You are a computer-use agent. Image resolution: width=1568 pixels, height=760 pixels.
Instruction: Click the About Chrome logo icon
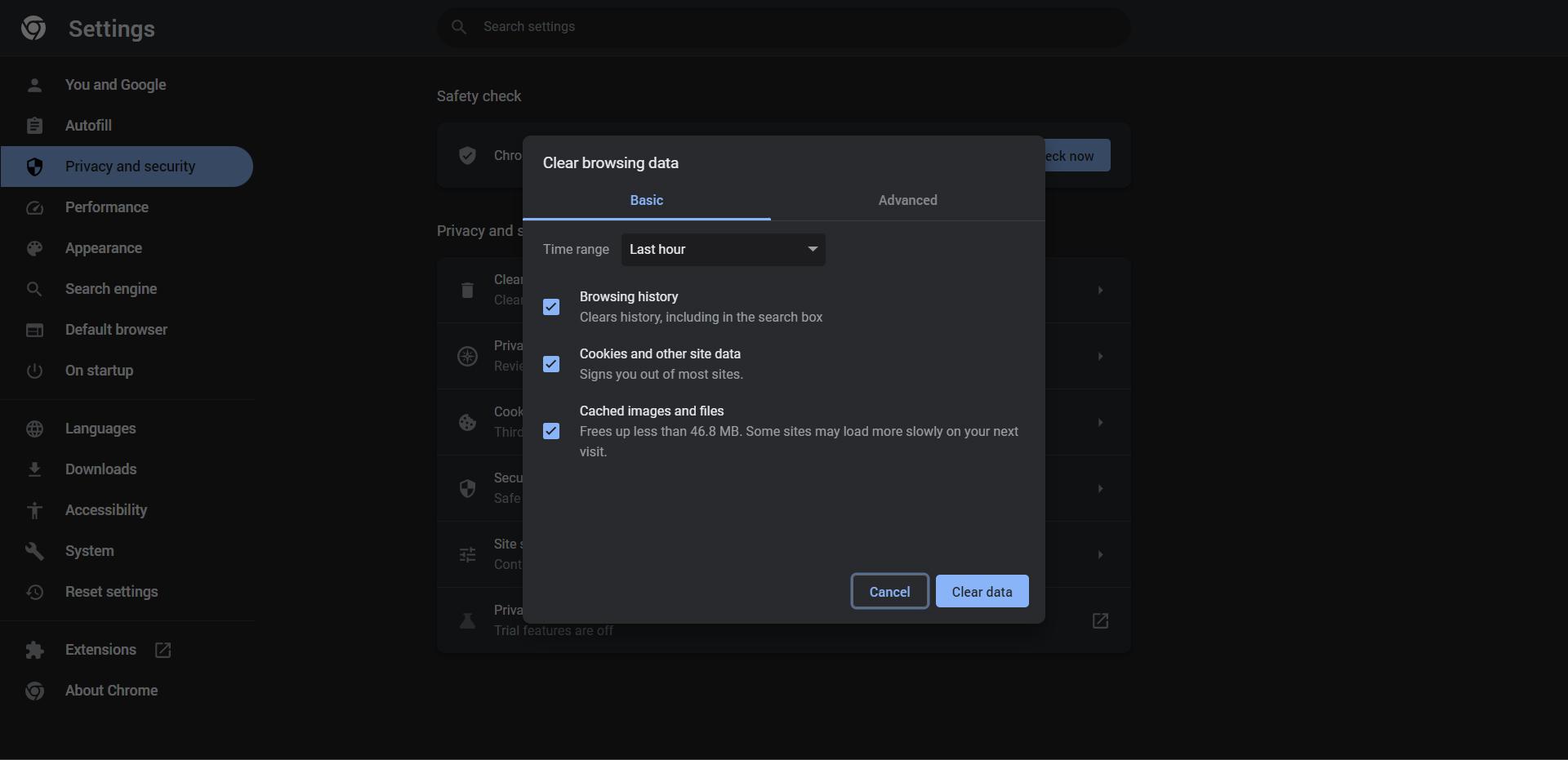tap(35, 691)
